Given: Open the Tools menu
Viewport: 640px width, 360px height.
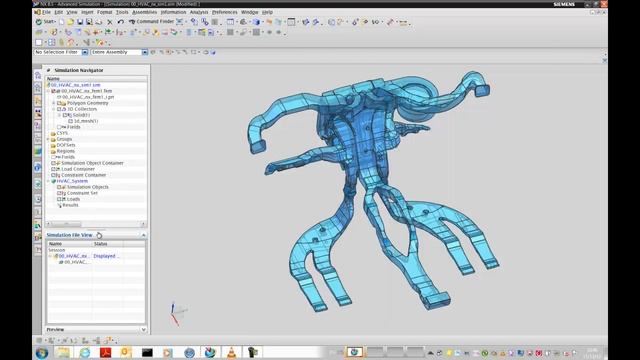Looking at the screenshot, I should point(122,12).
